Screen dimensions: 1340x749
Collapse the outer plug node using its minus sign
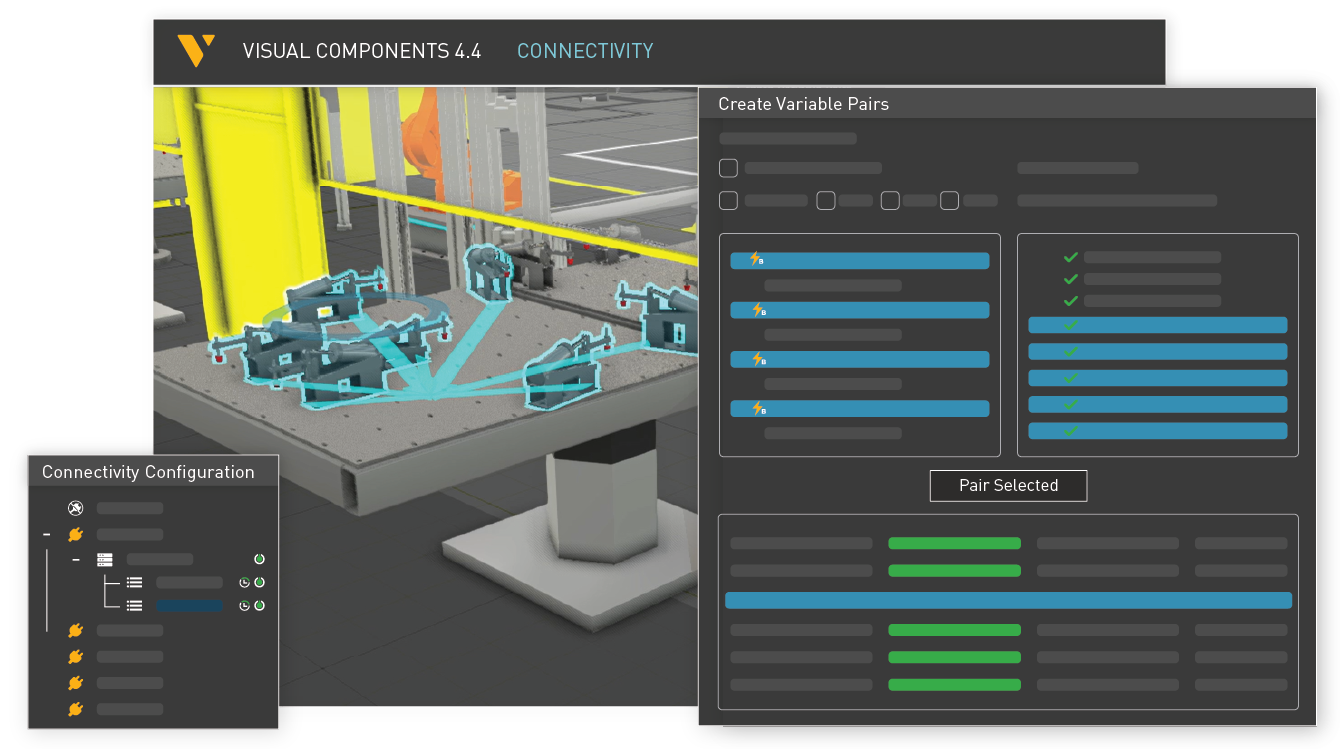point(46,535)
